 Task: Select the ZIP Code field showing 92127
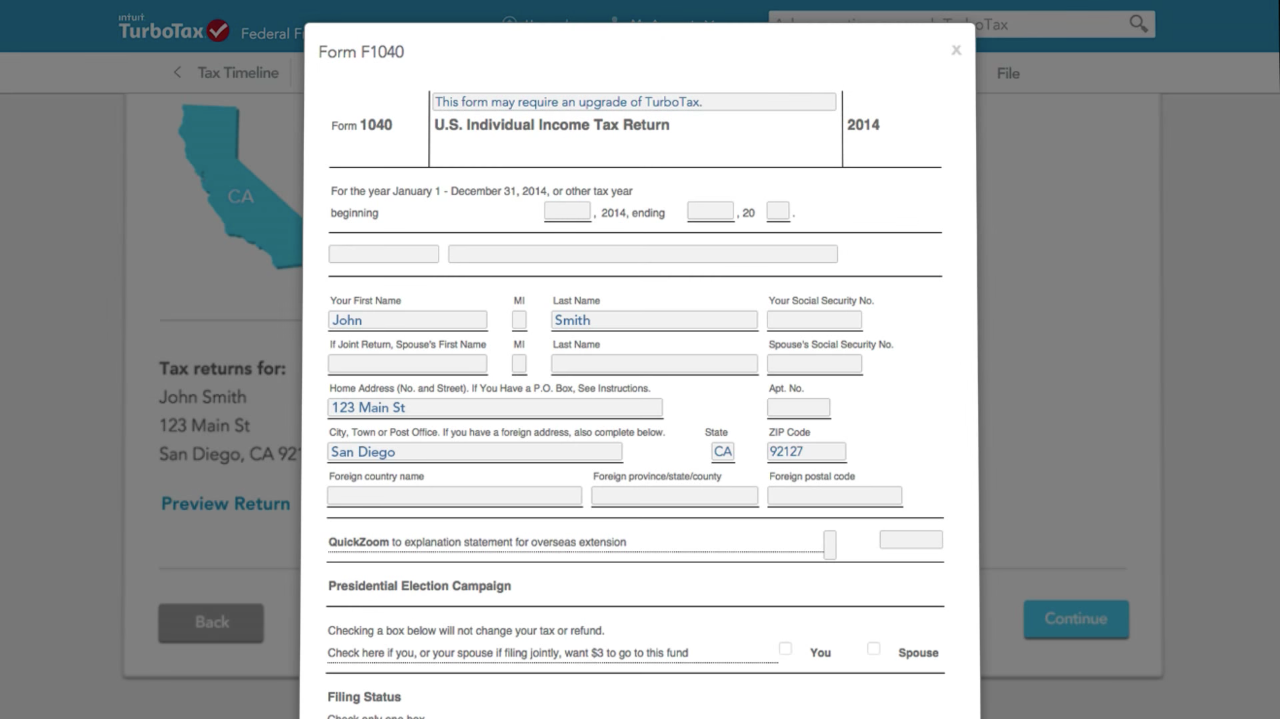point(806,451)
